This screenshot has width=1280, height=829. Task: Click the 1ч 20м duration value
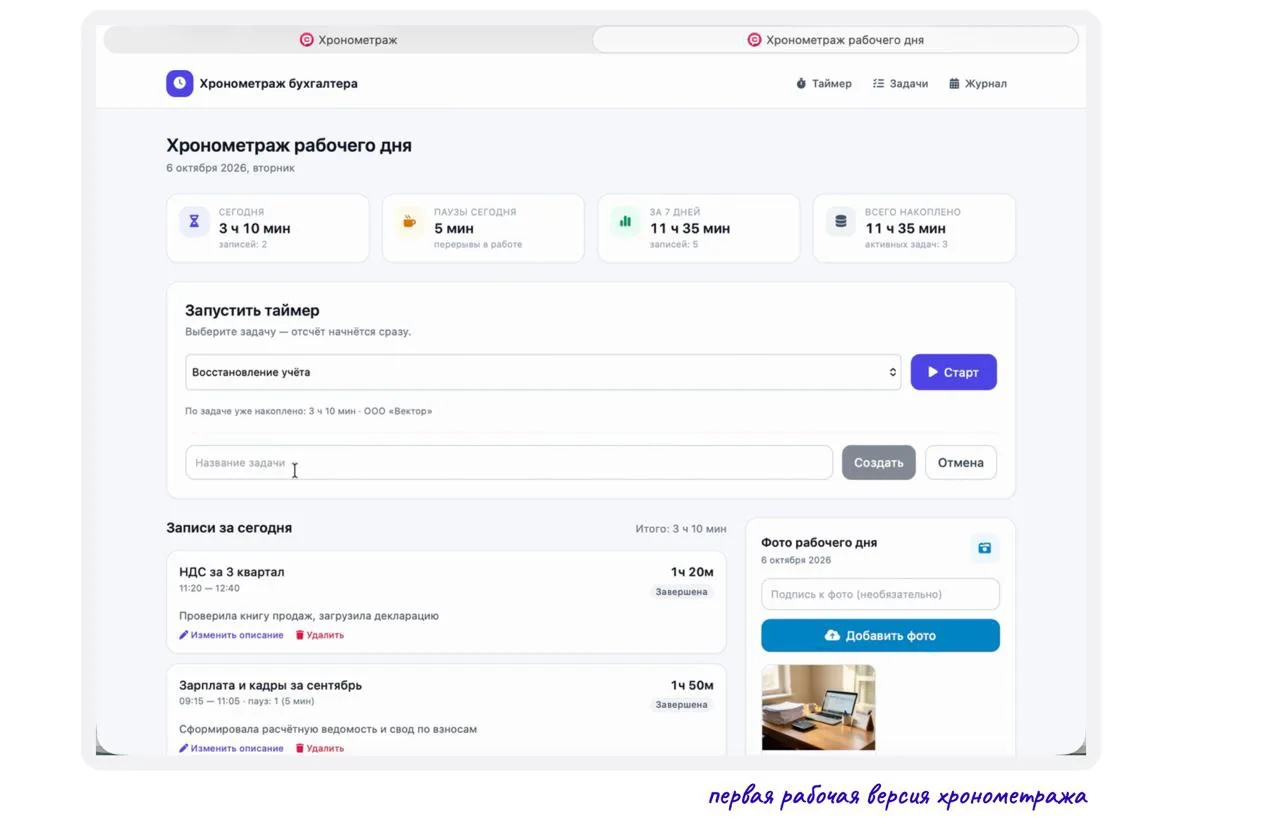(x=692, y=572)
